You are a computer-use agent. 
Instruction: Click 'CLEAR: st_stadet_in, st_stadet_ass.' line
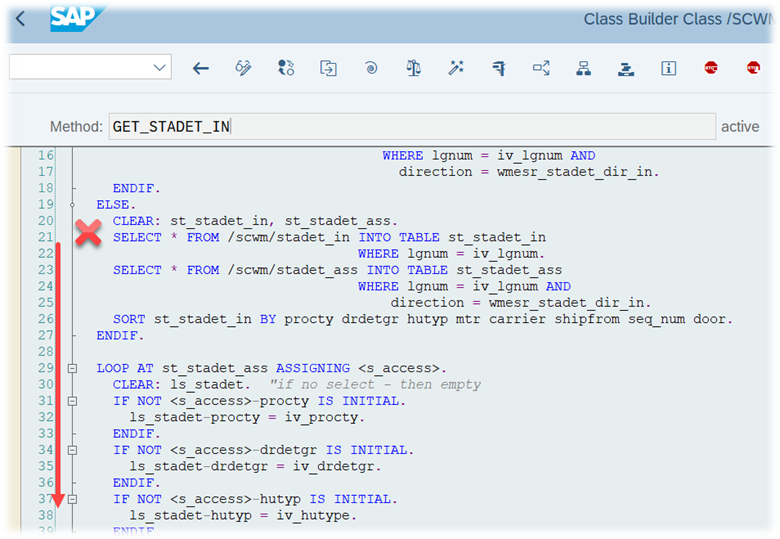point(255,221)
